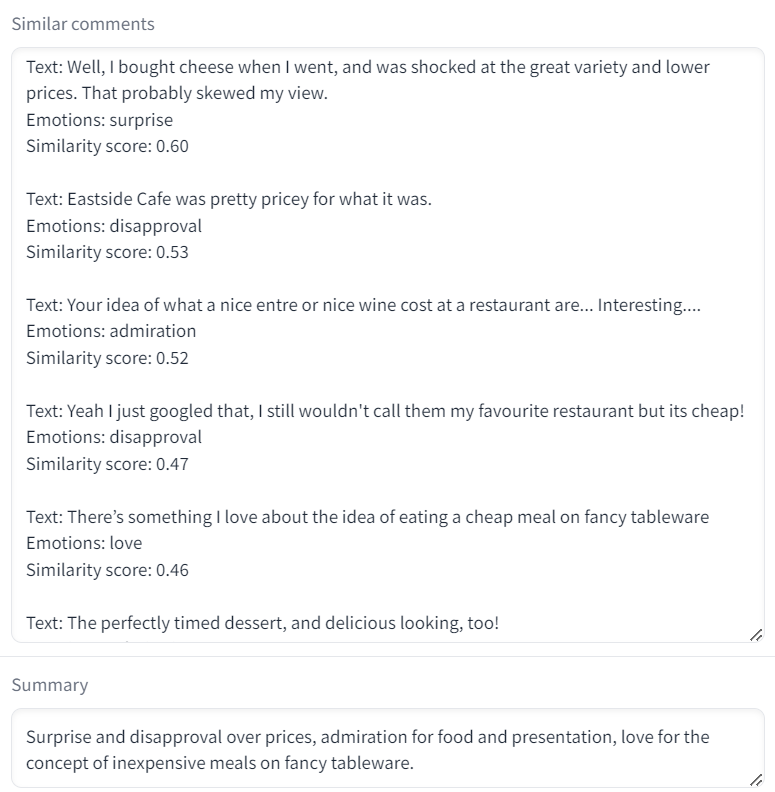
Task: Click the Summary box resize handle
Action: [x=756, y=780]
